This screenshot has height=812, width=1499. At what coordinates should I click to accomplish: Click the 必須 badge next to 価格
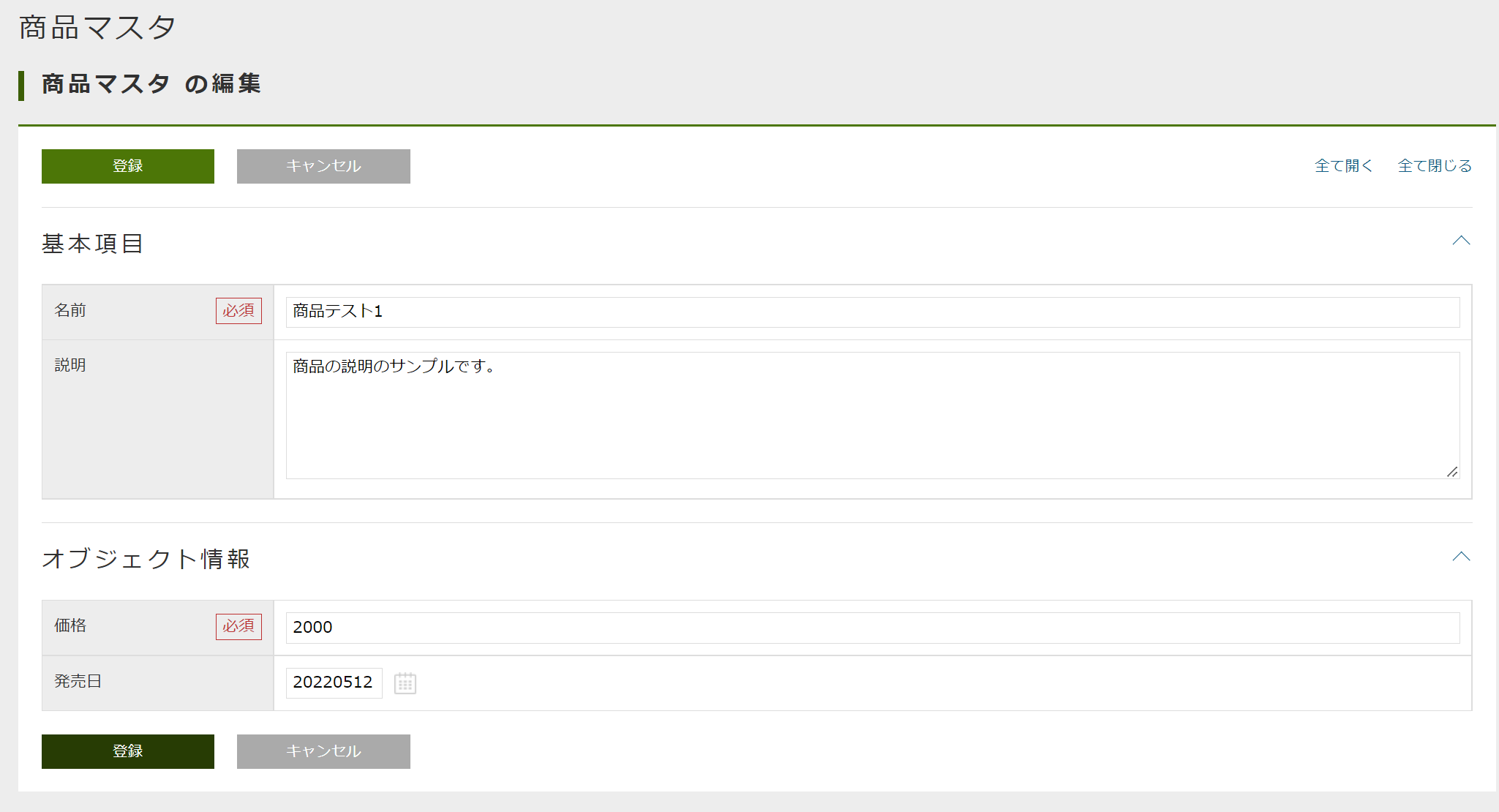tap(238, 627)
